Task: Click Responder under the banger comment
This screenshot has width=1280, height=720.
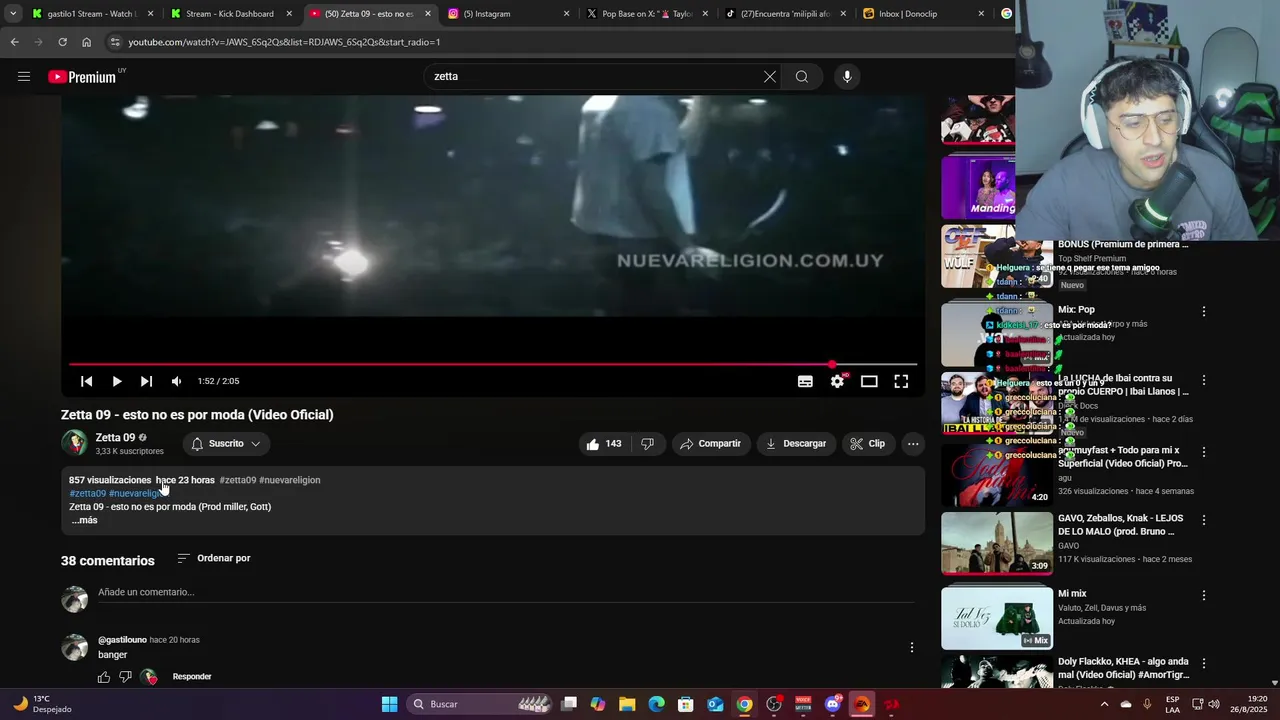Action: click(192, 677)
